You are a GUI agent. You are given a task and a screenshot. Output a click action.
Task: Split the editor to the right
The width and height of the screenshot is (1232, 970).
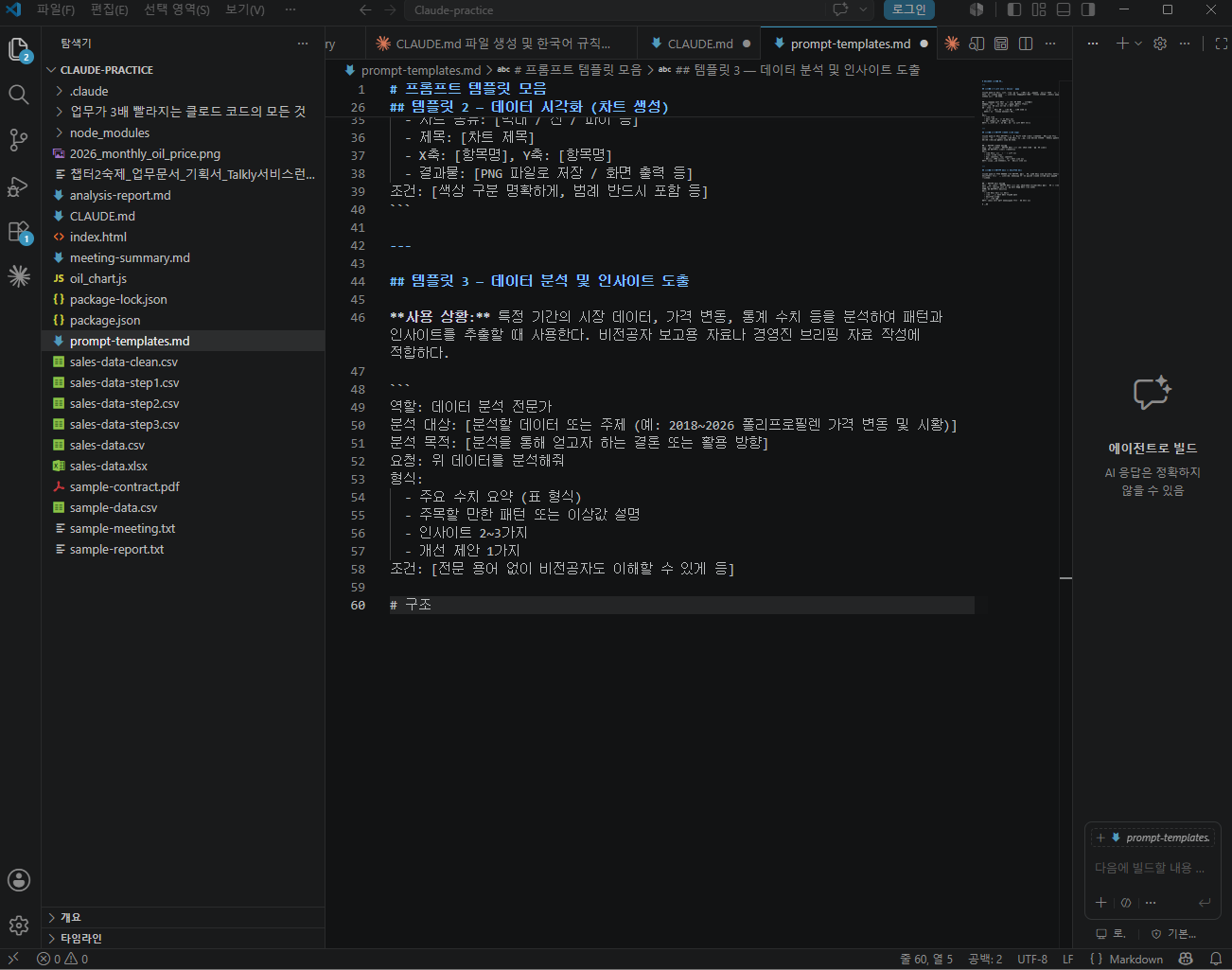coord(1025,44)
